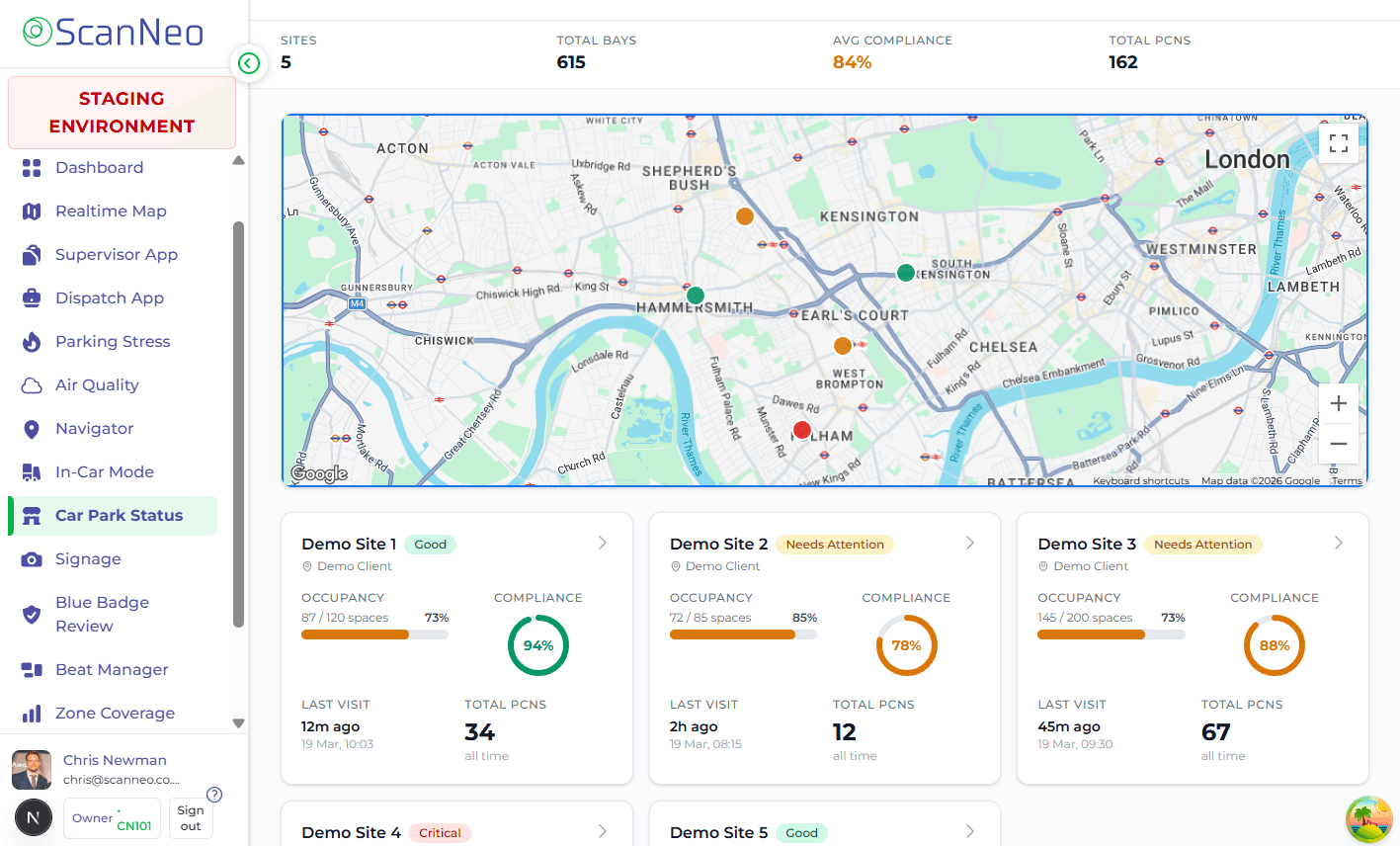1400x846 pixels.
Task: Open the Blue Badge Review link
Action: [101, 614]
